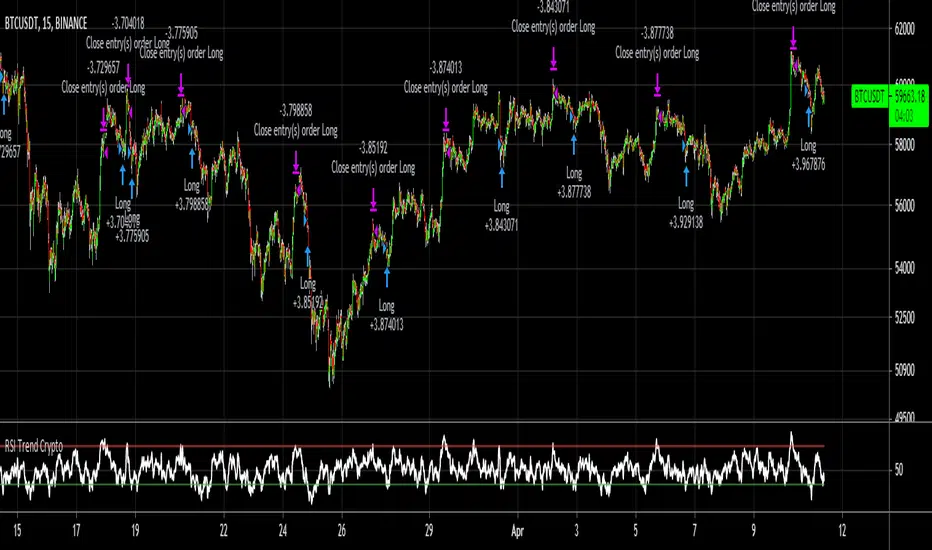
Task: Click the Long +3.843071 entry label
Action: pyautogui.click(x=501, y=216)
